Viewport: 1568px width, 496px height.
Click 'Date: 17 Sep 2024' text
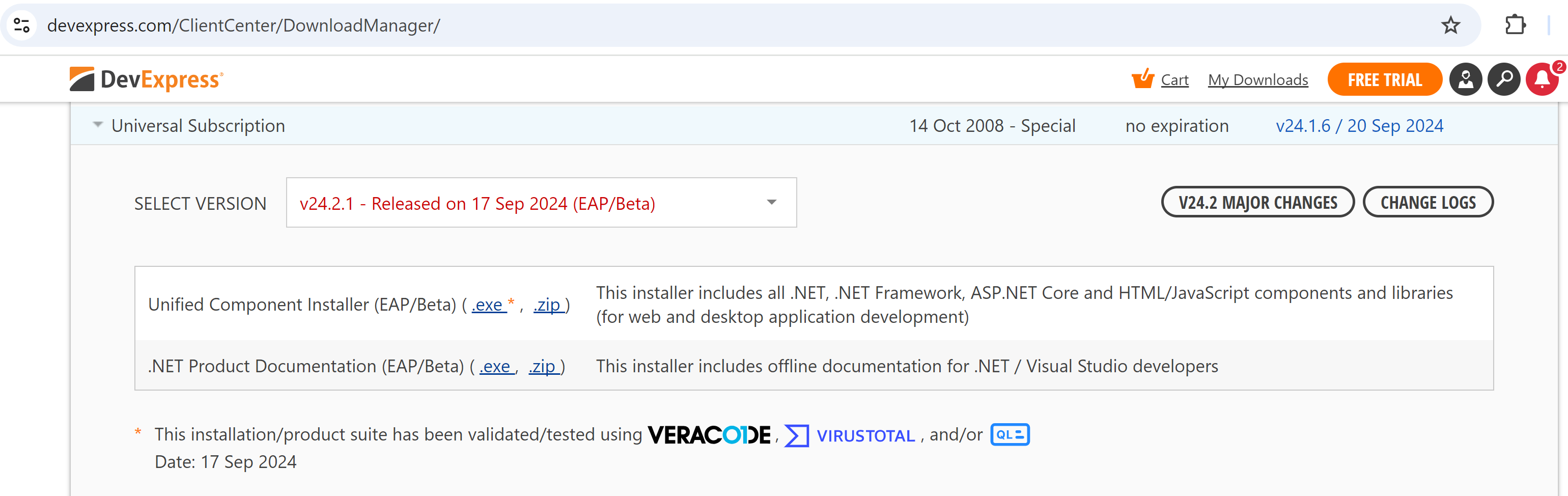point(225,462)
